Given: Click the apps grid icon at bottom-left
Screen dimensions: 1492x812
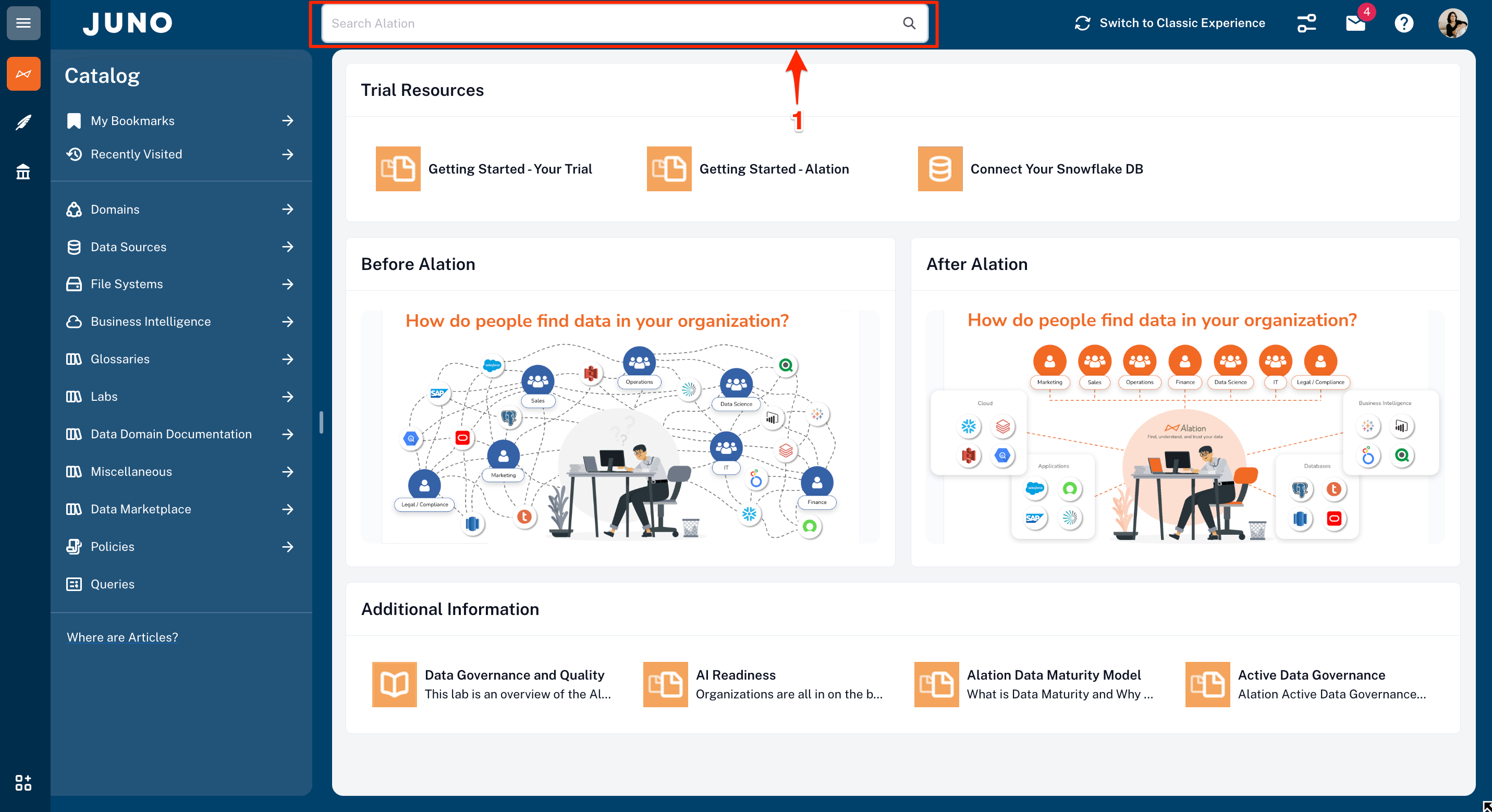Looking at the screenshot, I should (x=23, y=782).
